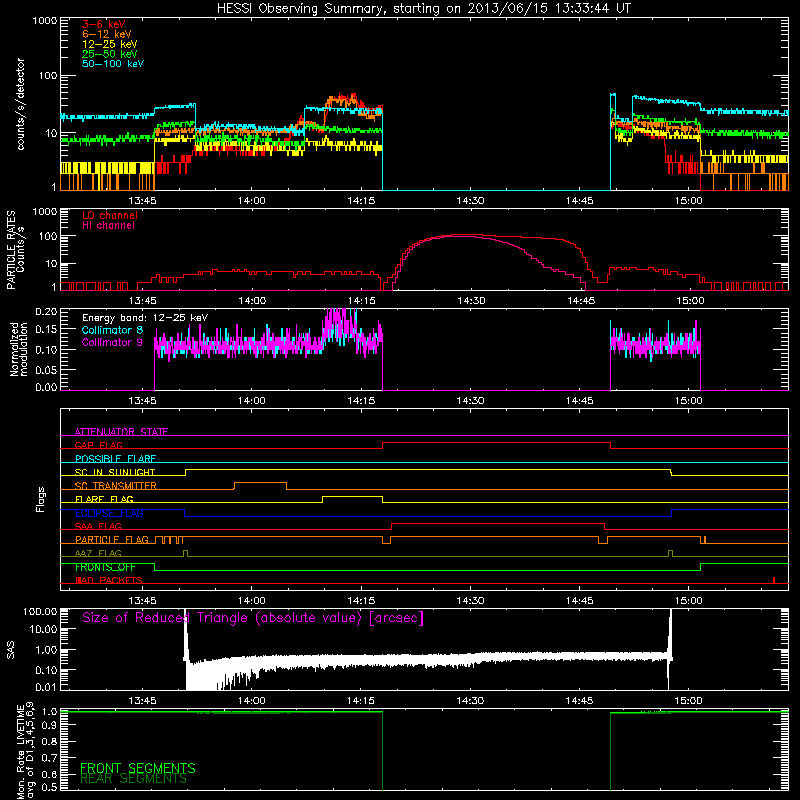Screen dimensions: 800x800
Task: Click the FRONTS OFF flag label
Action: (x=105, y=567)
